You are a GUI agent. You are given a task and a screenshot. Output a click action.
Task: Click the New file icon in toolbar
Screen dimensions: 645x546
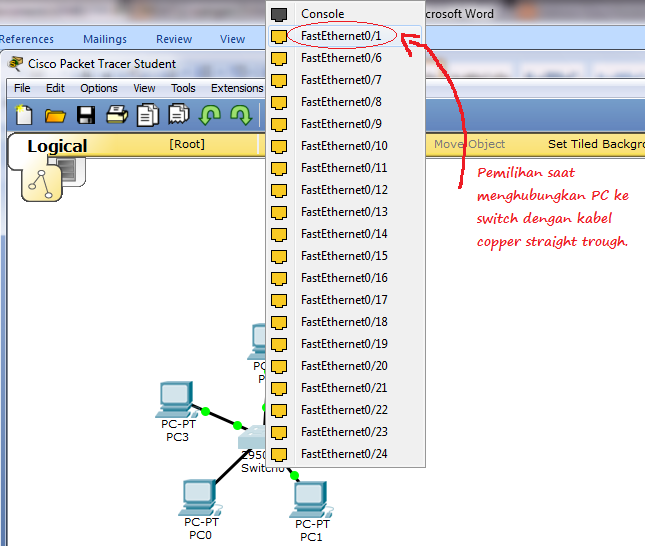[23, 115]
